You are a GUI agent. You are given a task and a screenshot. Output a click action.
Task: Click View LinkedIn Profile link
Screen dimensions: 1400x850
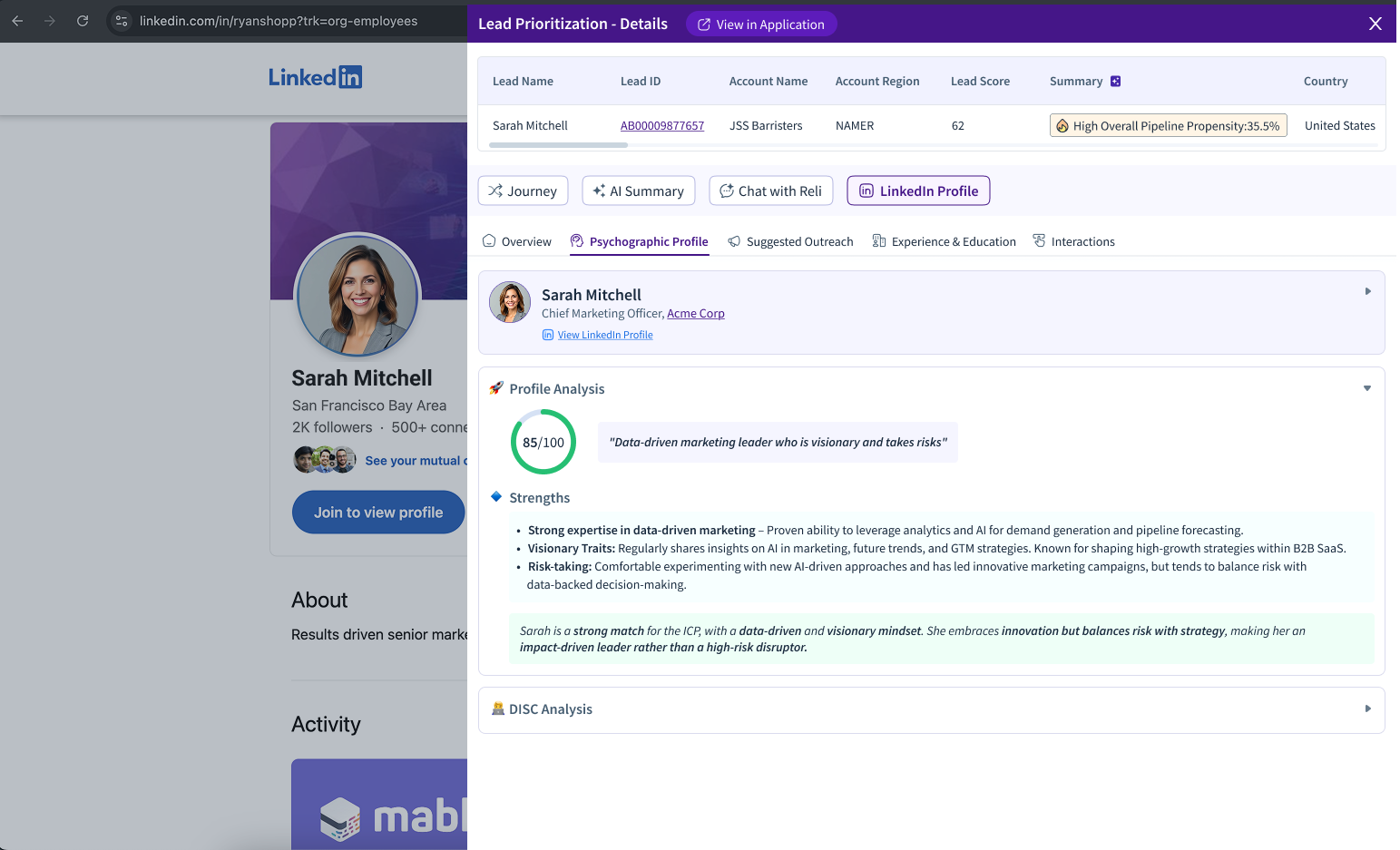pos(605,335)
